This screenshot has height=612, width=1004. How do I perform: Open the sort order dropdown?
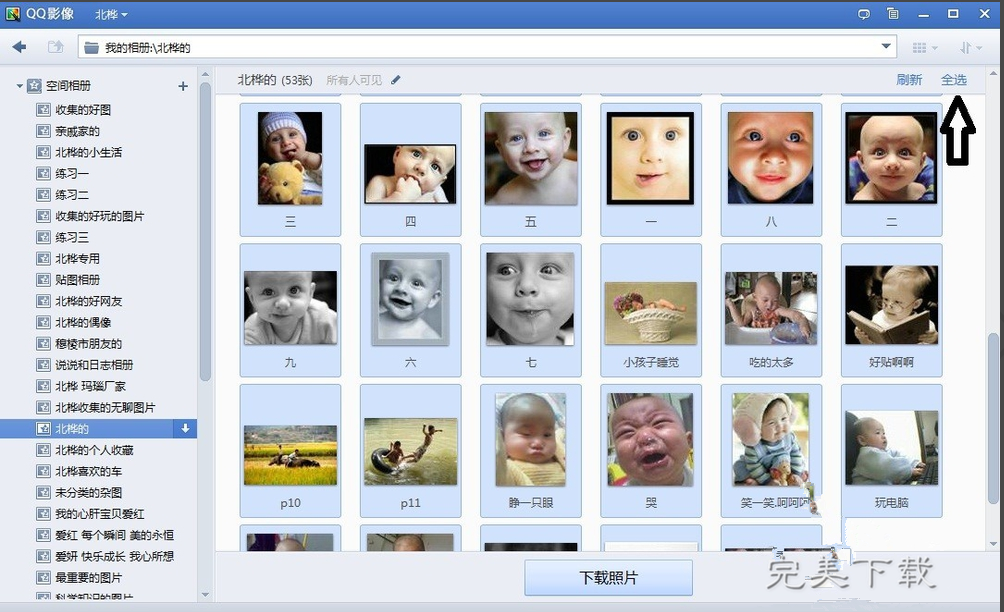[970, 48]
